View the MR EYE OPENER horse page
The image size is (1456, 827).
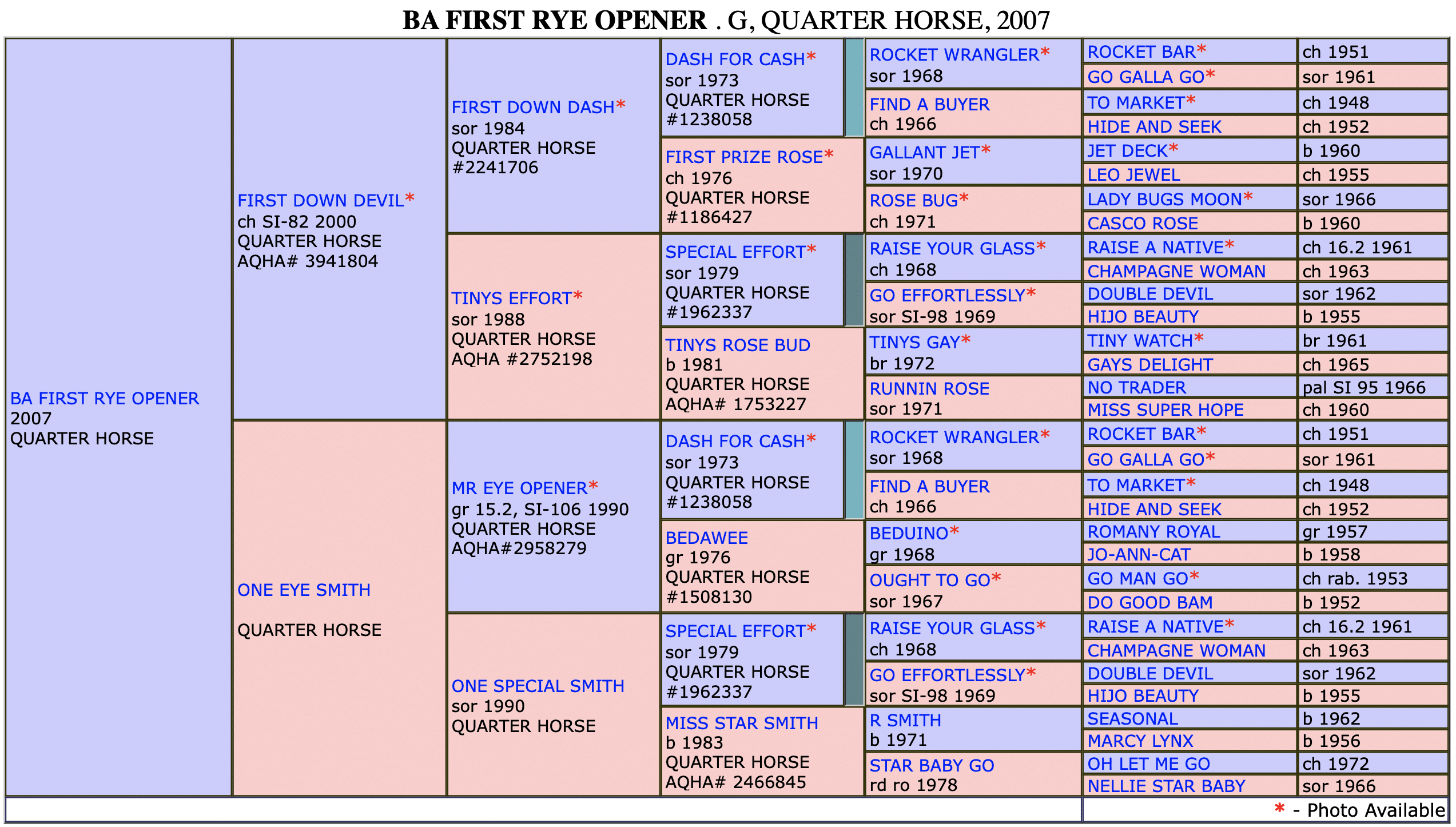[519, 488]
